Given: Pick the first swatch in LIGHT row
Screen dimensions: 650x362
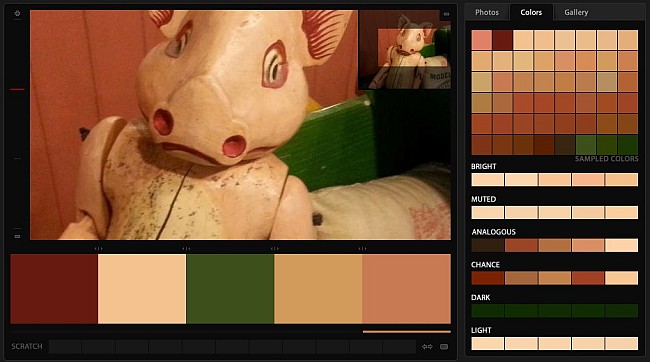Looking at the screenshot, I should (488, 343).
